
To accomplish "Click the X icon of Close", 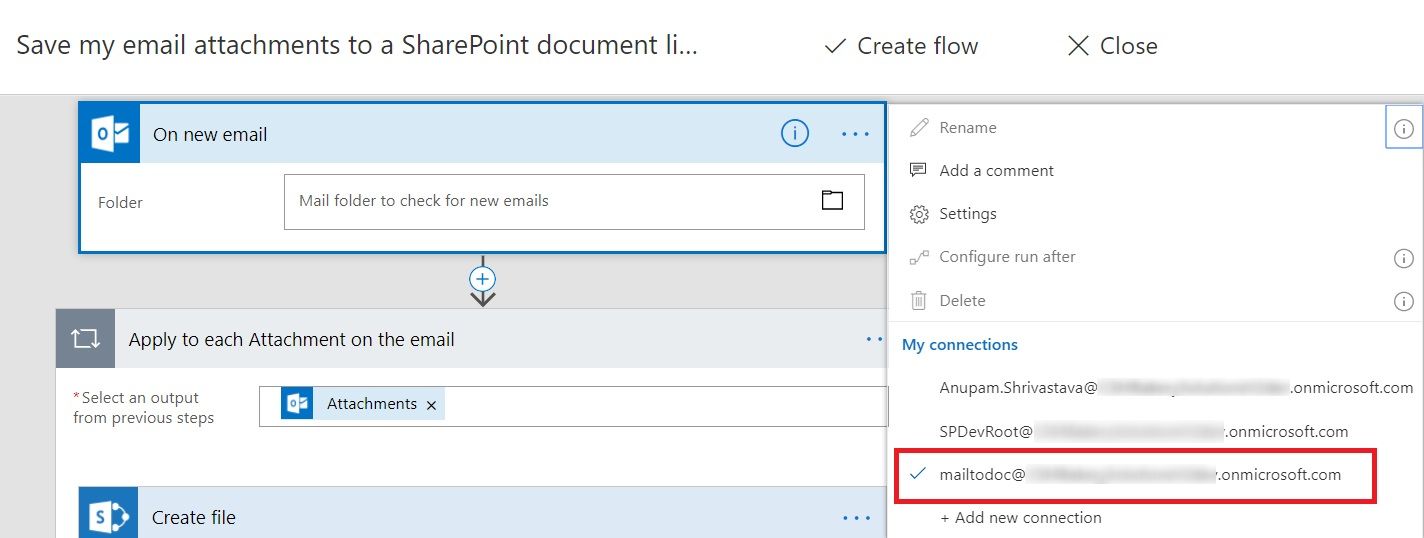I will tap(1078, 46).
